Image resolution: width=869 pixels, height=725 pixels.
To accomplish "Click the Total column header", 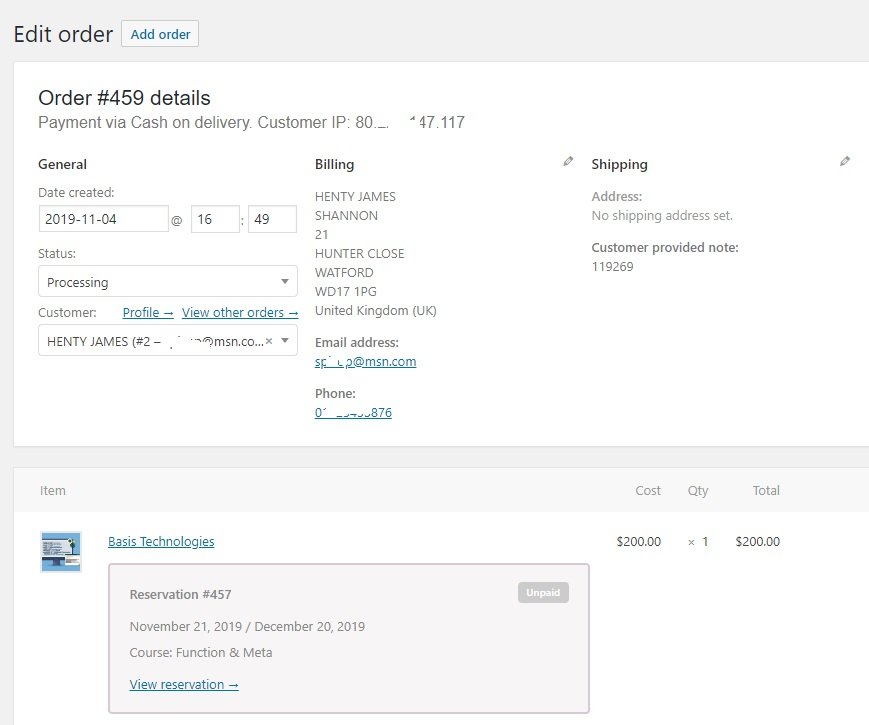I will [766, 491].
